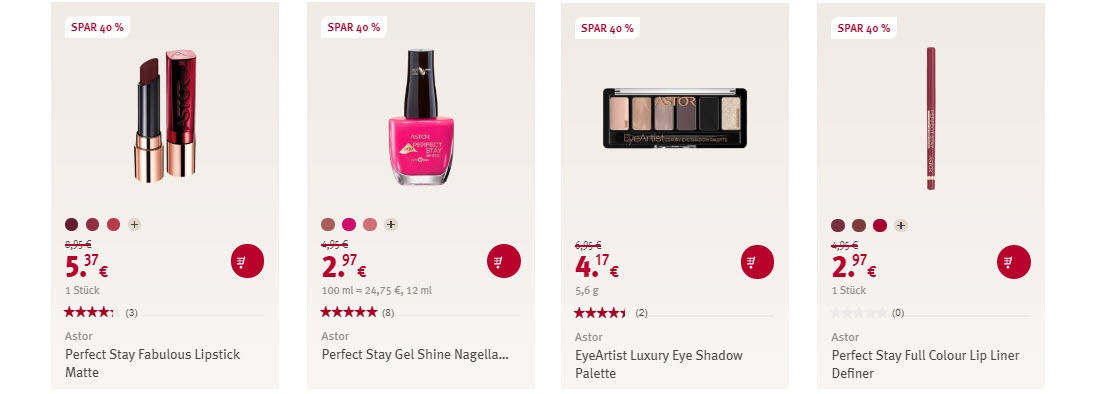
Task: Open Perfect Stay Fabulous Lipstick Matte link
Action: [152, 363]
